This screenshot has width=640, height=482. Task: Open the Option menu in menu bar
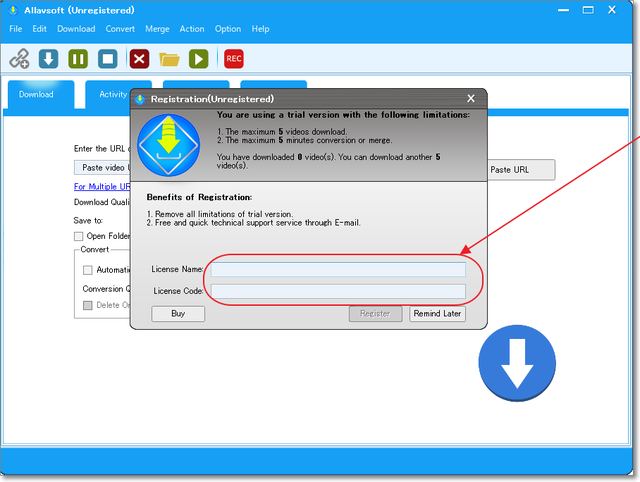(x=228, y=29)
